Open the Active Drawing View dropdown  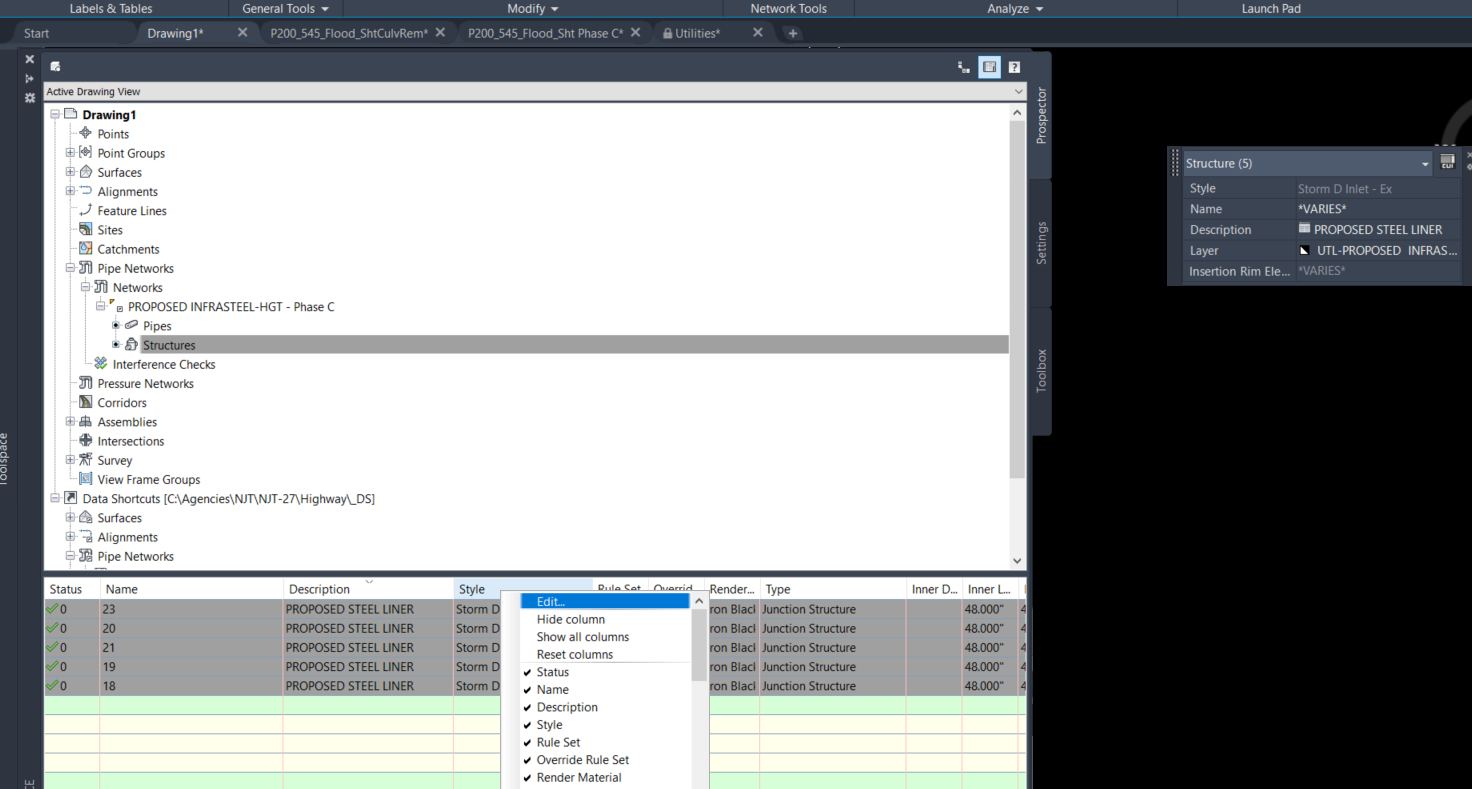pos(1019,91)
